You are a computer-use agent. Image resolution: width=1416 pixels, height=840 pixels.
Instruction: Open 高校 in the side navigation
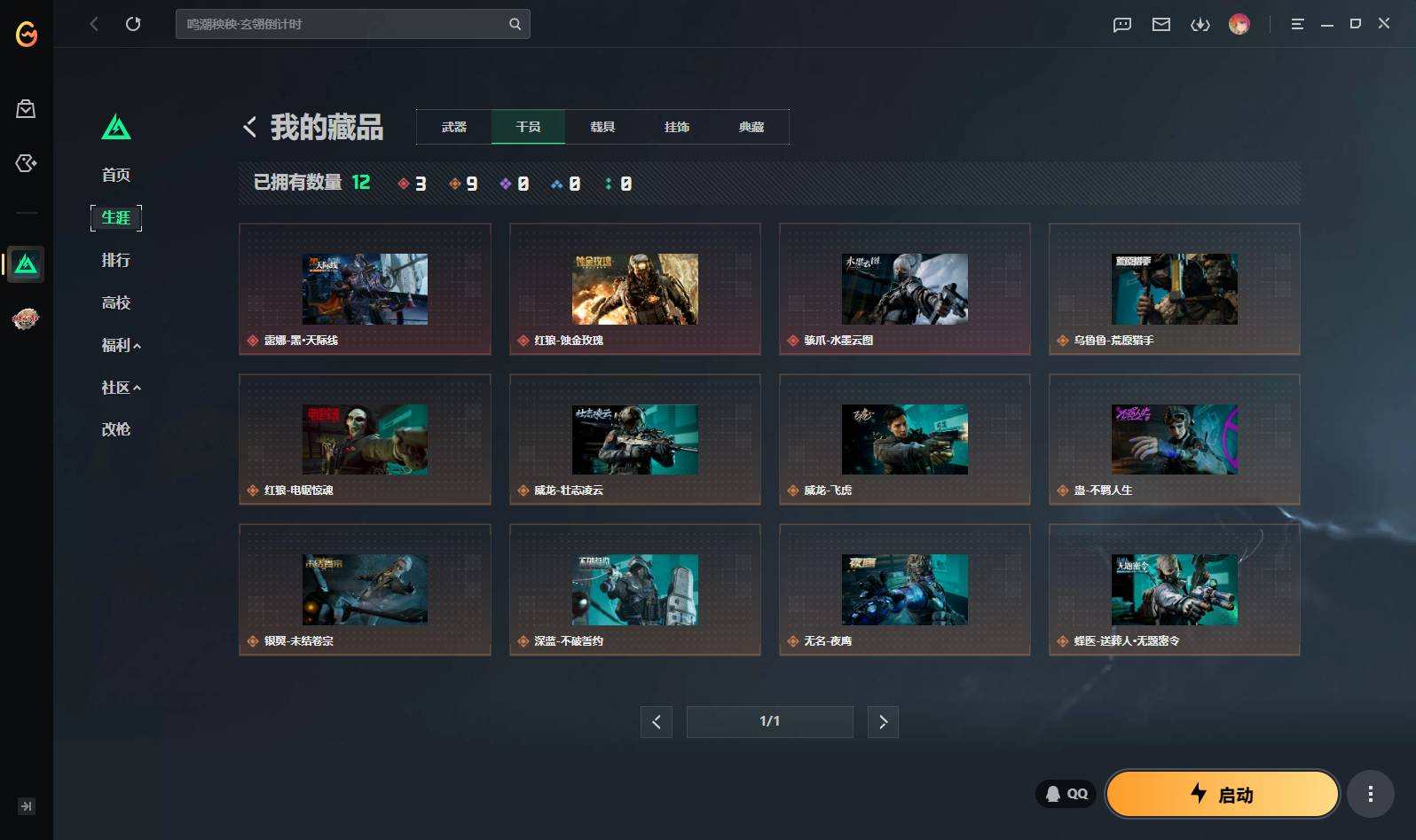click(116, 302)
